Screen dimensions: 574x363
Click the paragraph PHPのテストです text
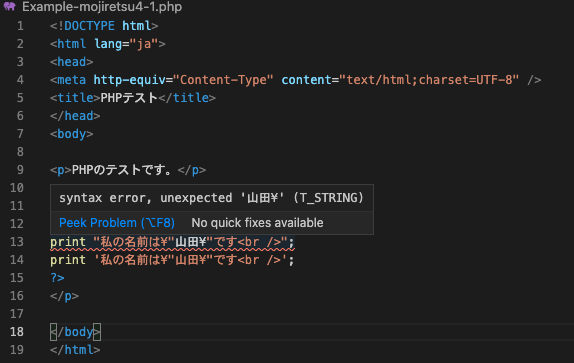pyautogui.click(x=128, y=170)
